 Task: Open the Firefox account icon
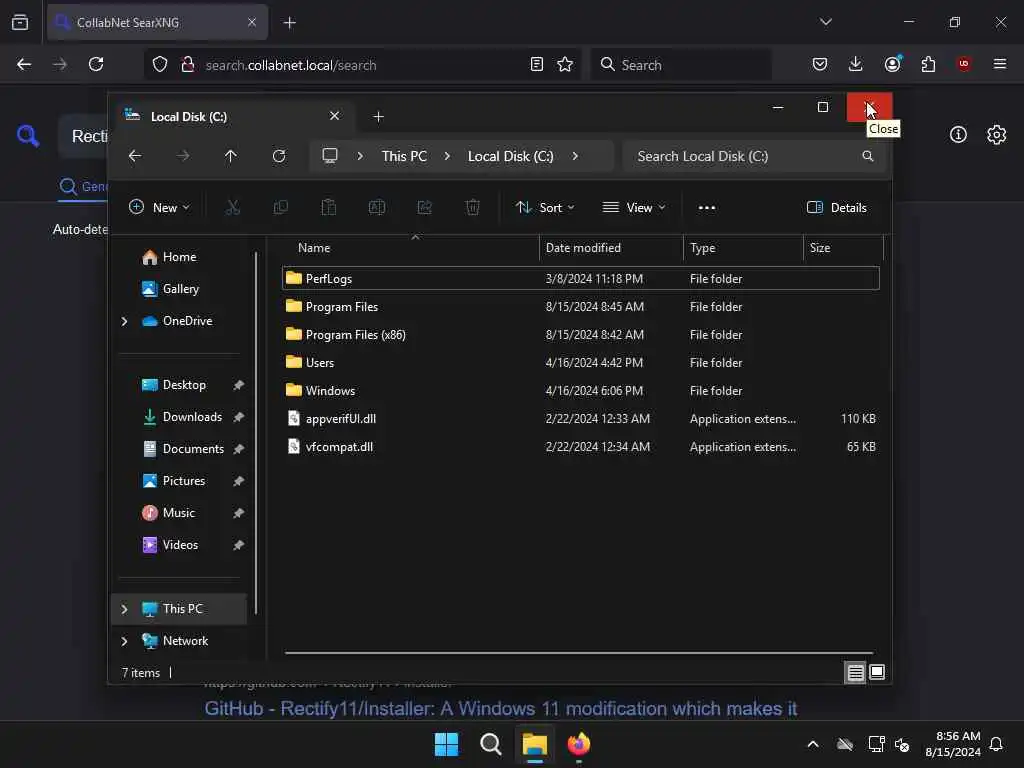point(893,63)
